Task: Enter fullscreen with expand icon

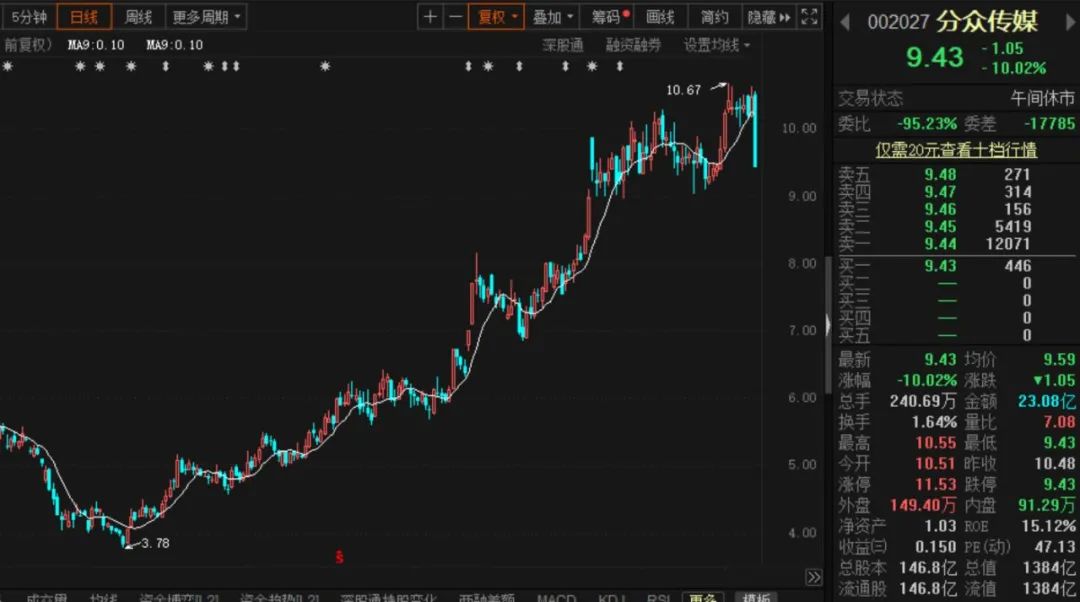Action: [x=810, y=17]
